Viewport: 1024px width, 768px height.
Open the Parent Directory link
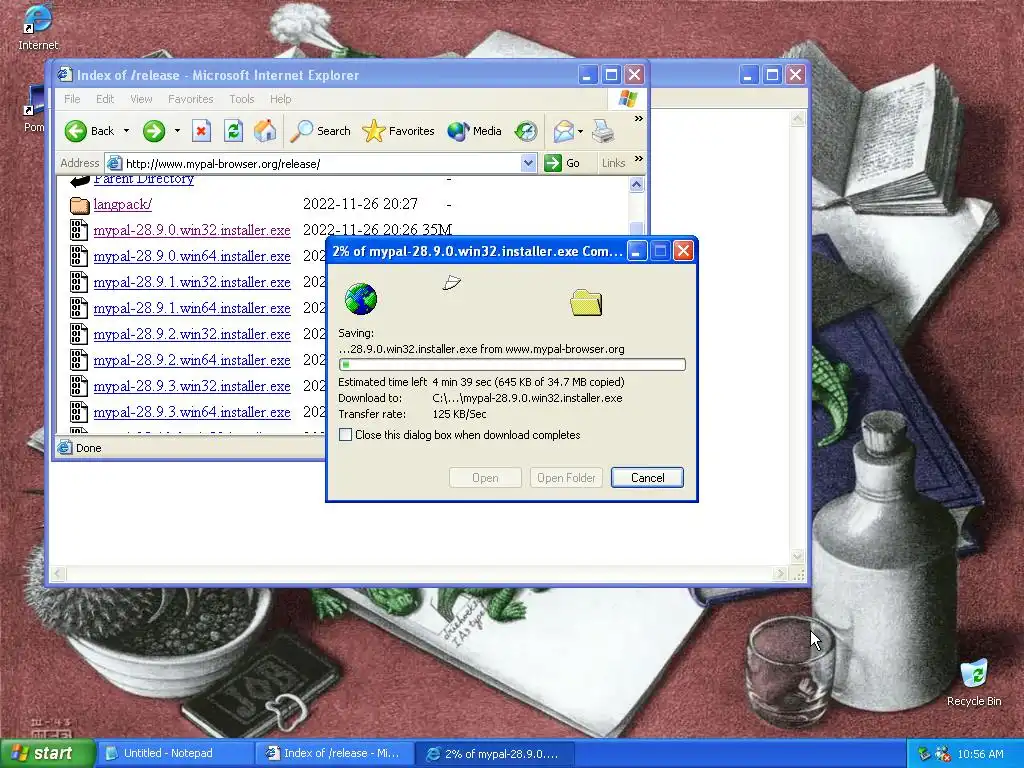[x=144, y=179]
